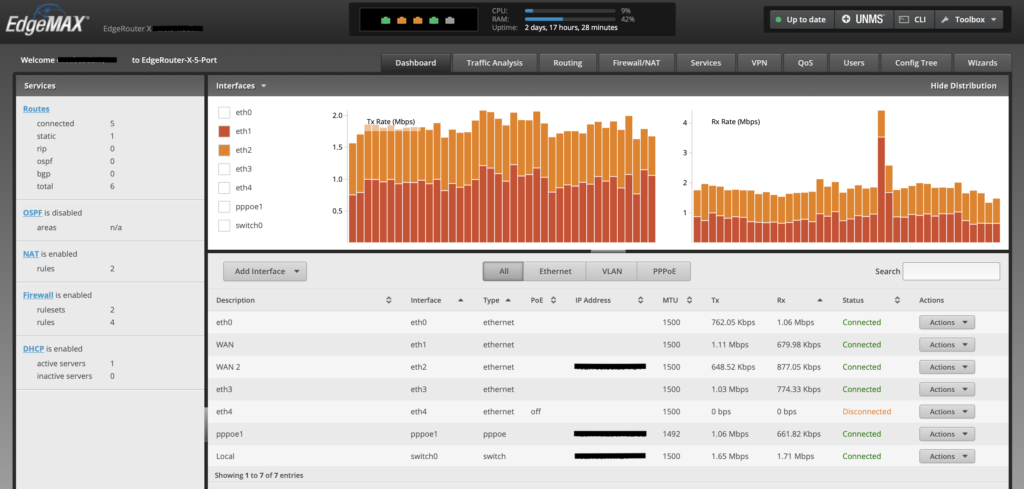Switch to the Traffic Analysis tab

coord(494,63)
